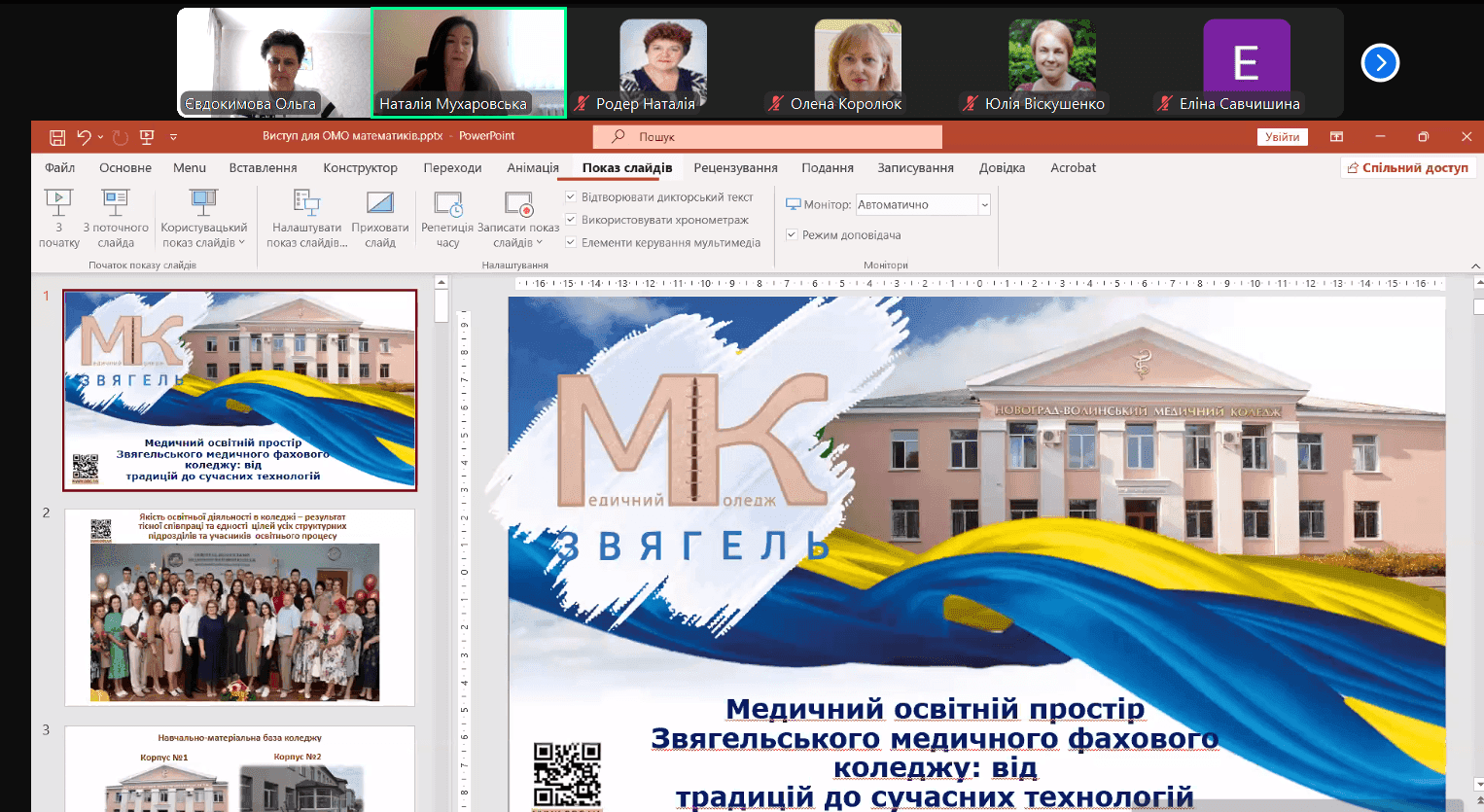1484x812 pixels.
Task: Open the Undo history dropdown arrow
Action: (100, 137)
